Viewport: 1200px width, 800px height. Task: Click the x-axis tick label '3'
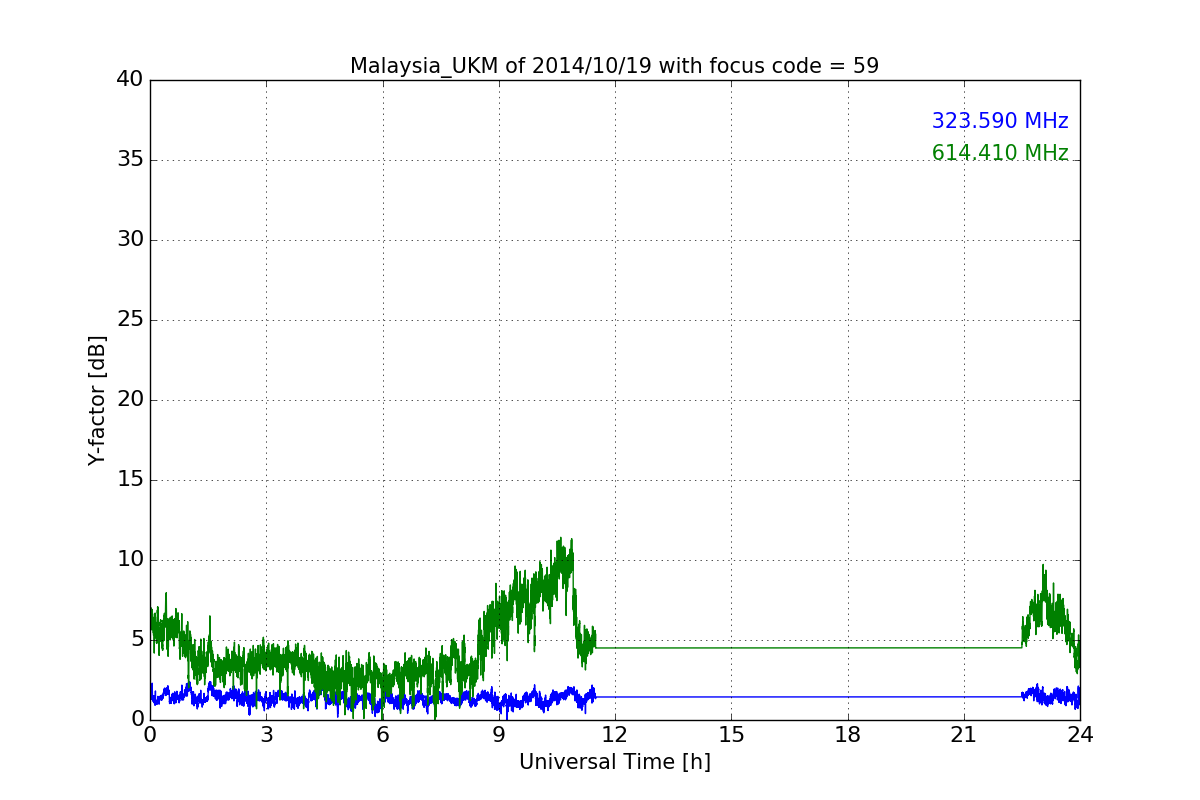pyautogui.click(x=266, y=734)
